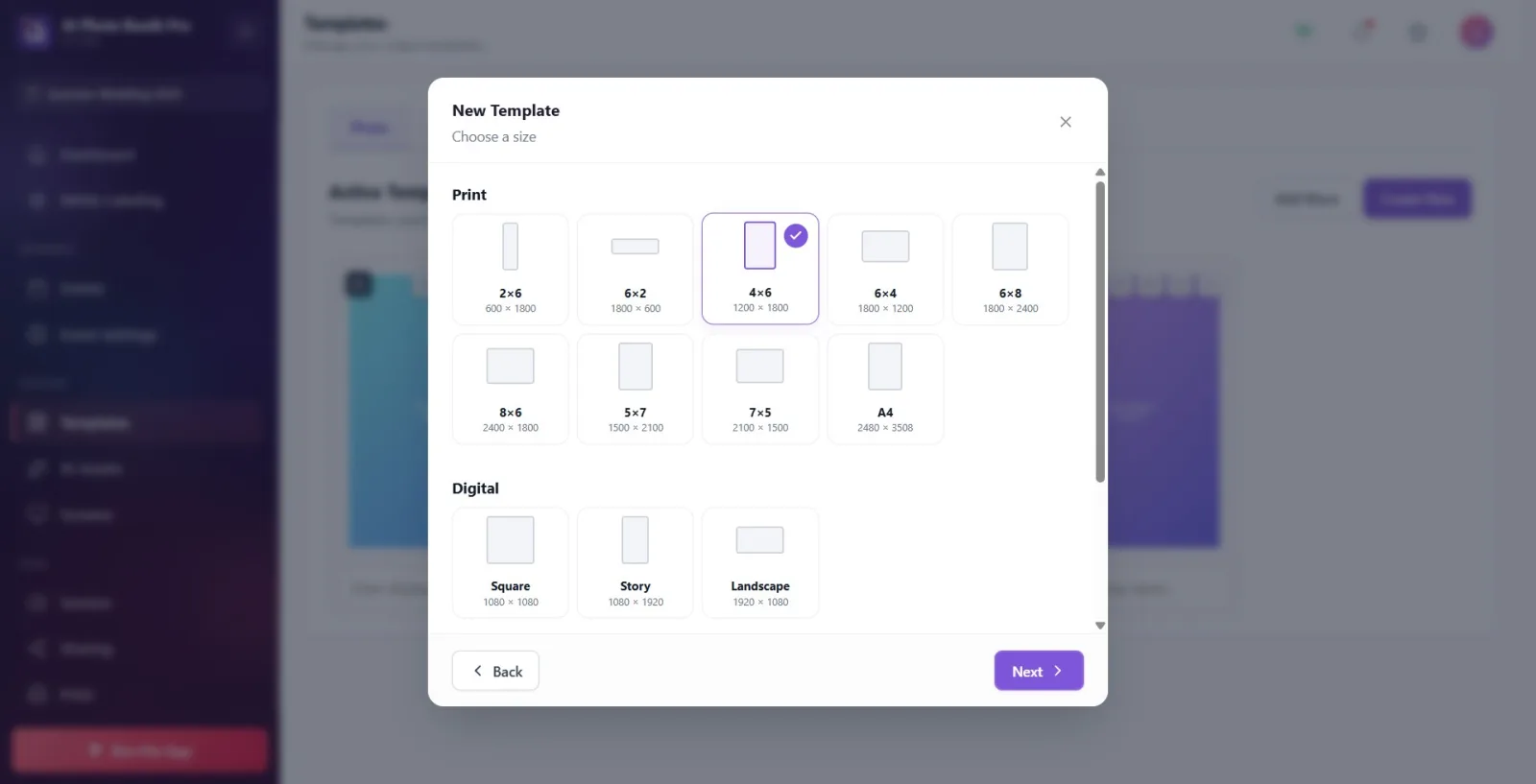
Task: Click the selected 4×6 size card
Action: [760, 269]
